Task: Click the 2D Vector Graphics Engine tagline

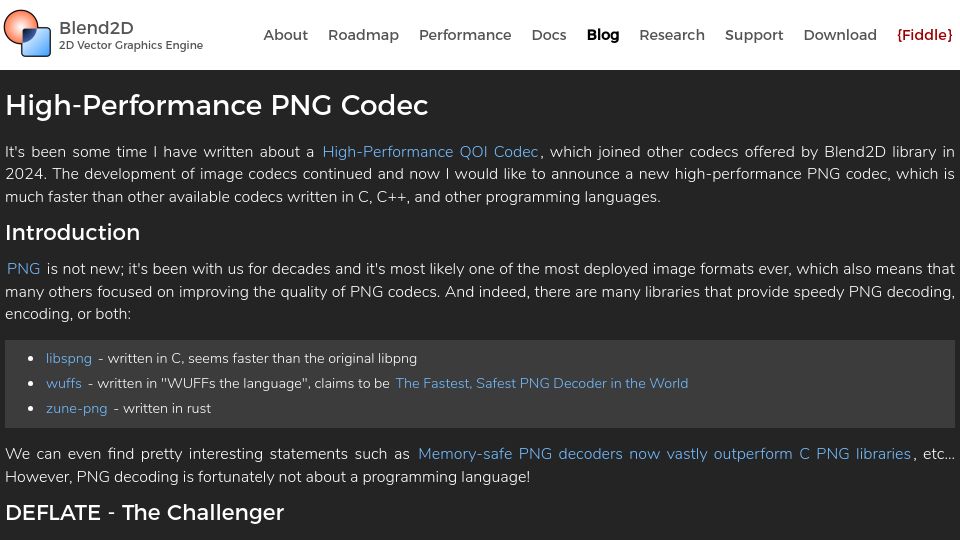Action: click(x=130, y=45)
